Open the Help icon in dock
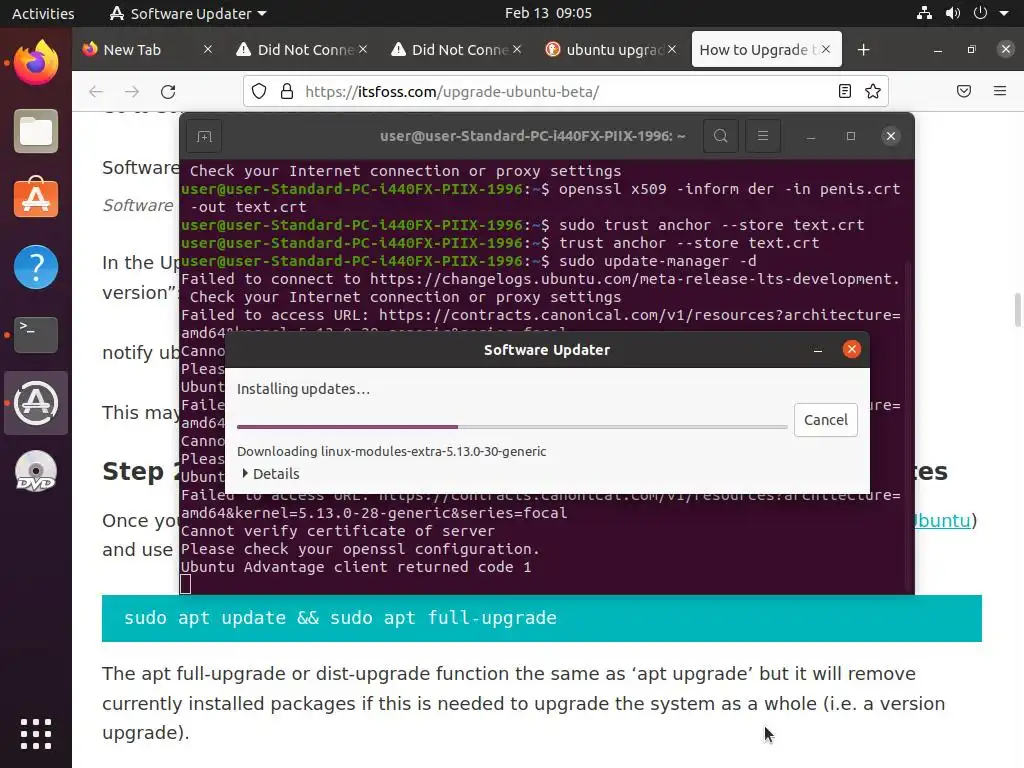Viewport: 1024px width, 768px height. (x=36, y=266)
